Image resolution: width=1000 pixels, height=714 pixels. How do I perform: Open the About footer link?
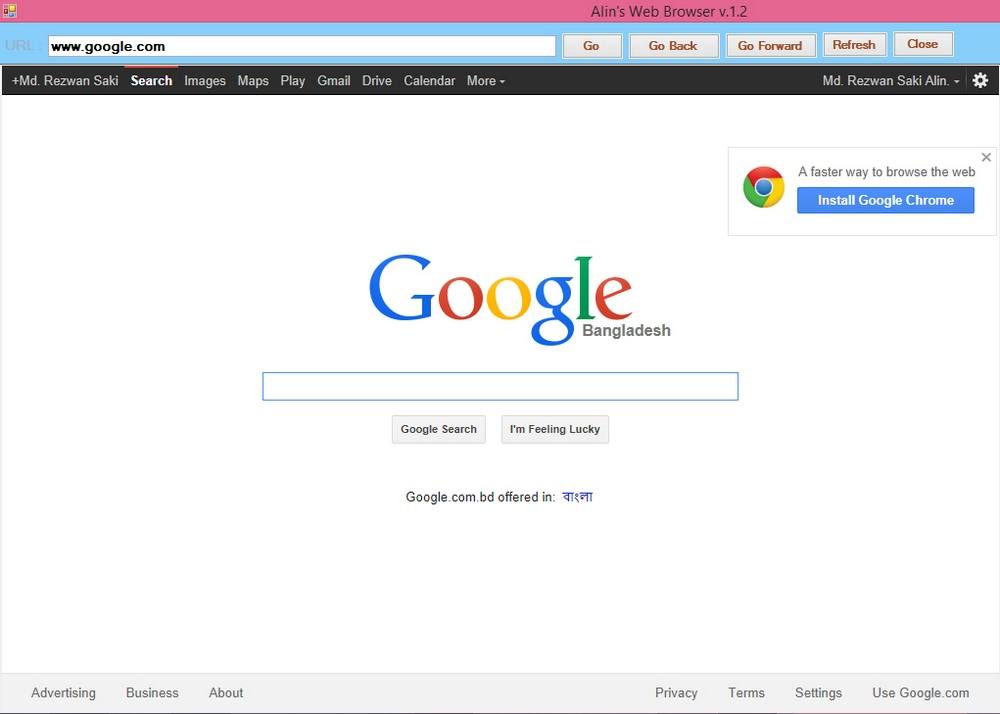coord(226,693)
